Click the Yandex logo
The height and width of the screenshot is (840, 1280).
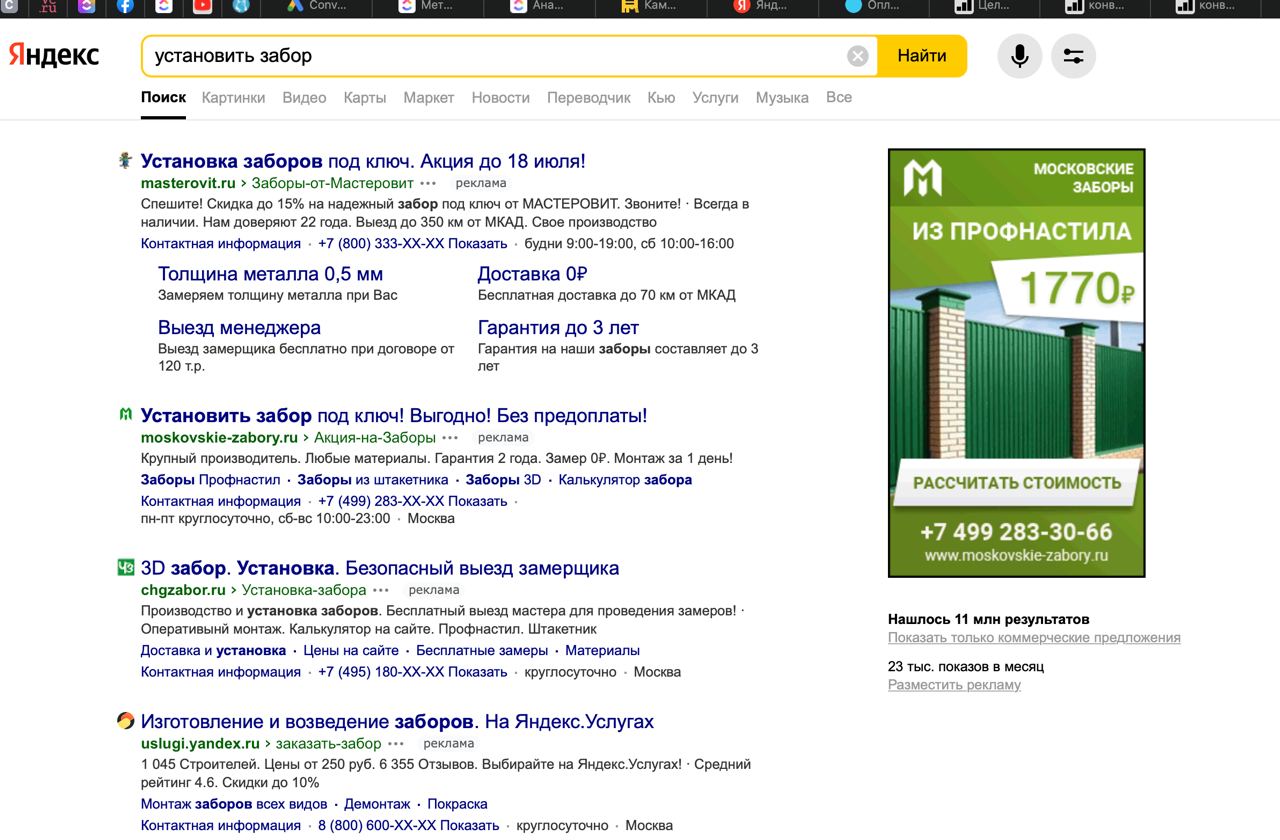tap(54, 55)
